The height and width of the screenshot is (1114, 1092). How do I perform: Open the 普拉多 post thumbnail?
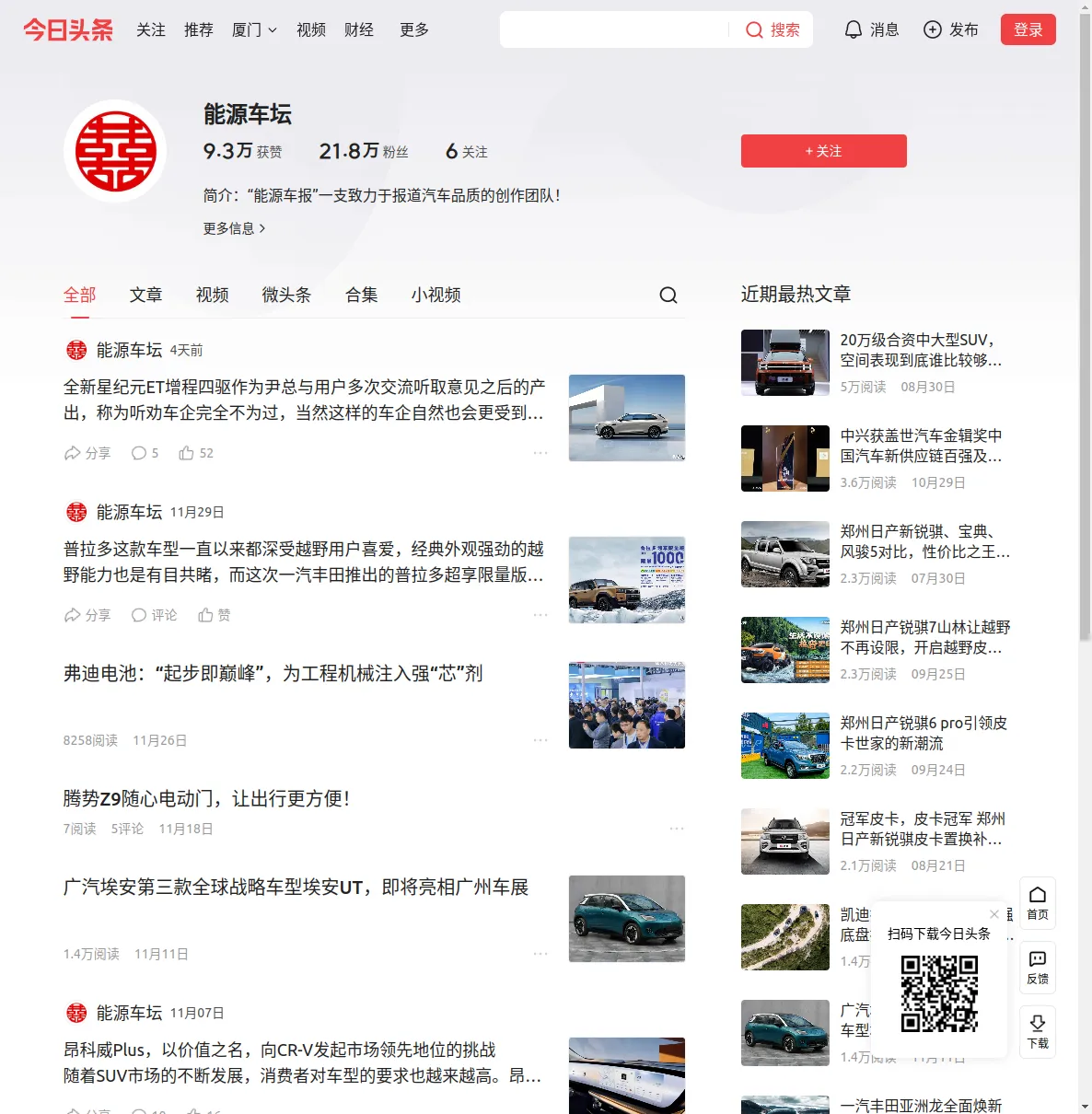(627, 580)
